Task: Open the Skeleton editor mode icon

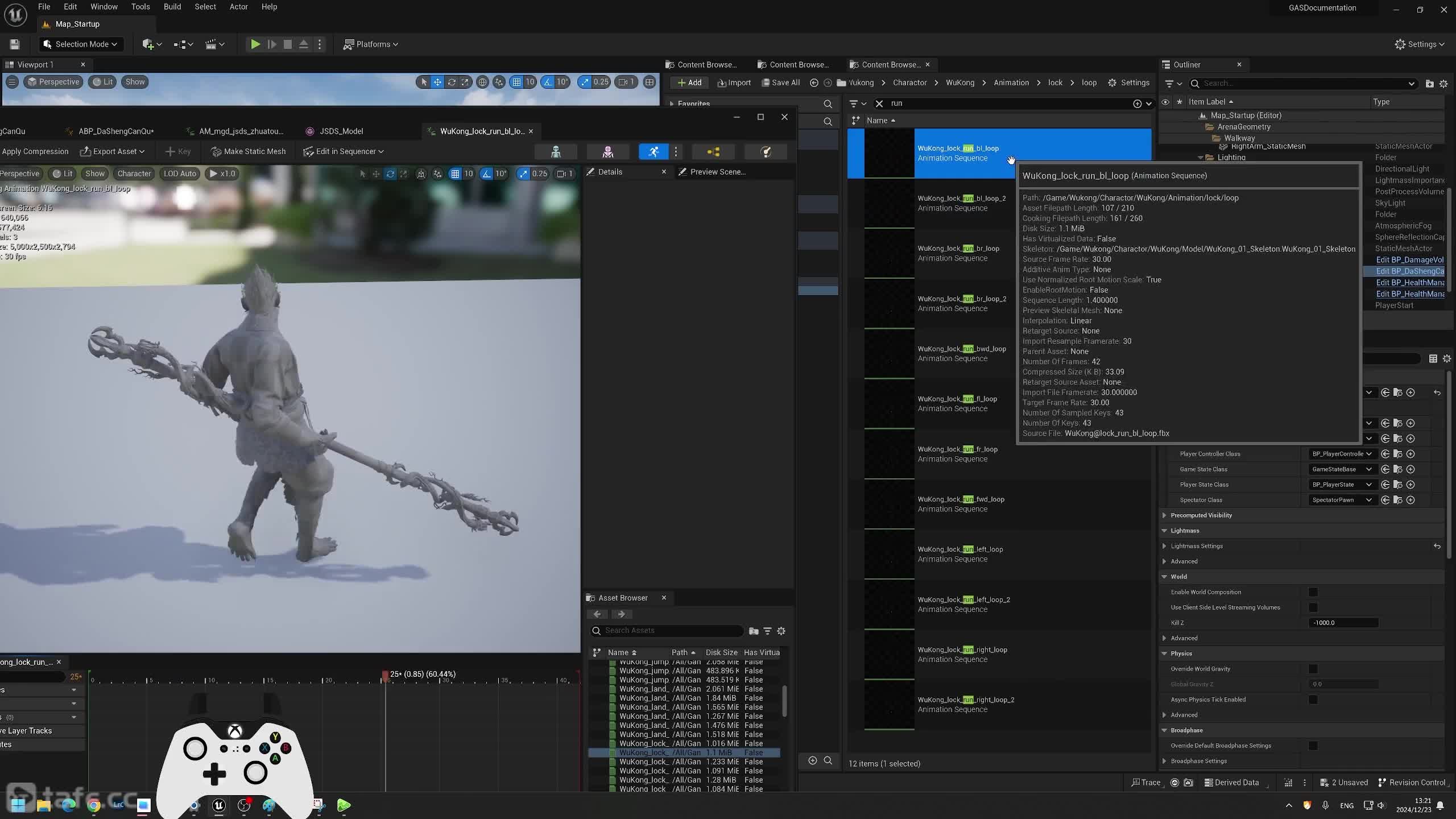Action: point(556,152)
